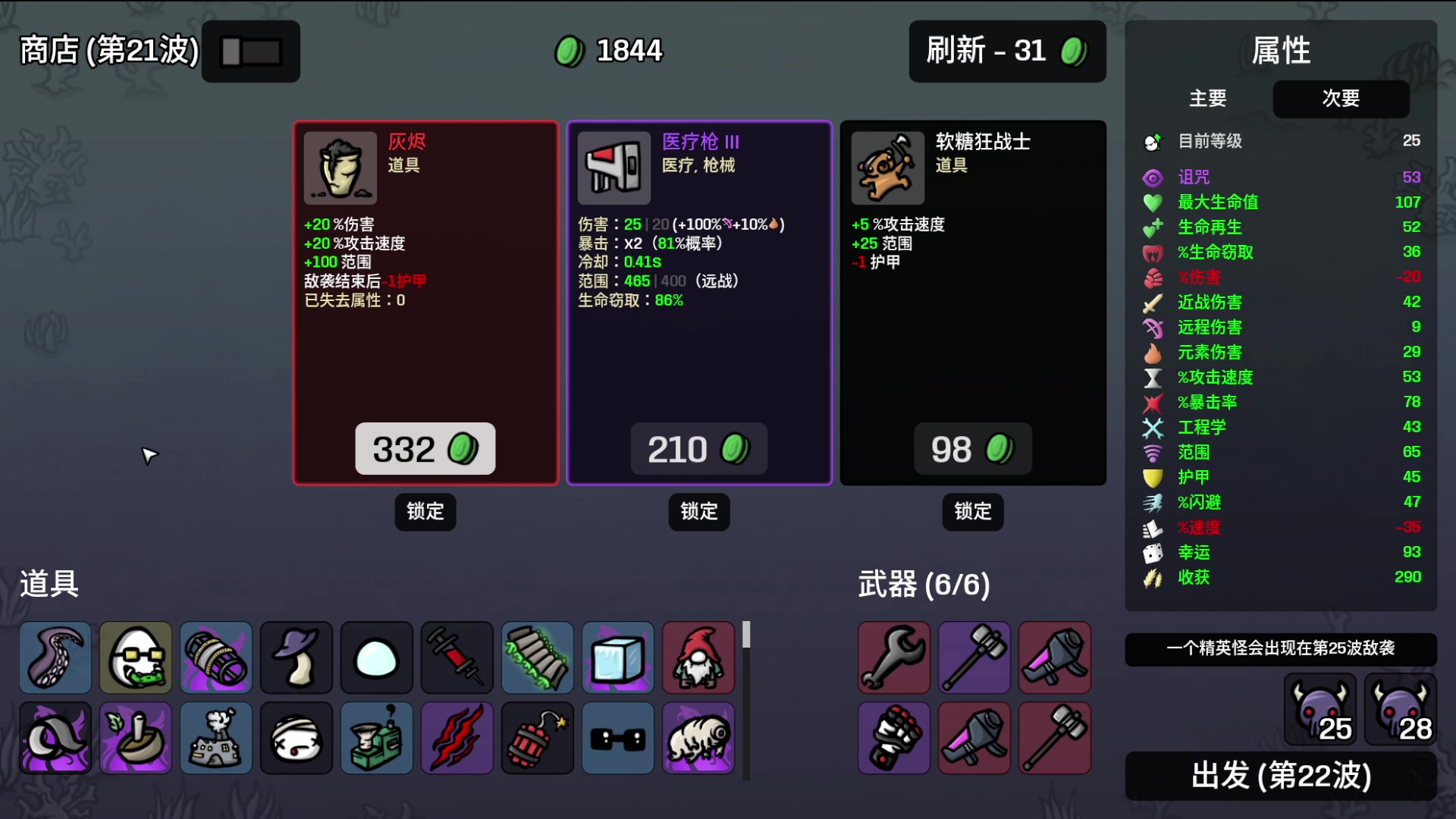Lock the 灰烬 item card

coord(425,511)
